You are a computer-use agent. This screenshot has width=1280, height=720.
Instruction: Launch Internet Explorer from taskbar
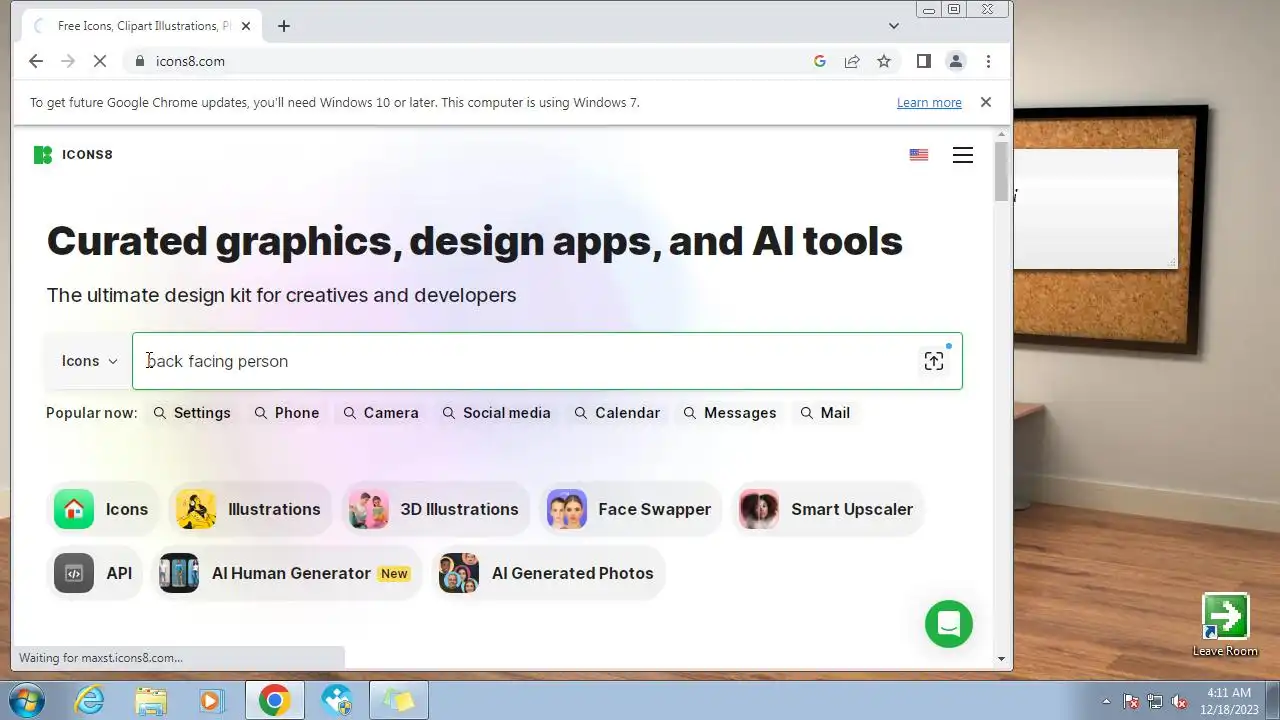coord(90,700)
